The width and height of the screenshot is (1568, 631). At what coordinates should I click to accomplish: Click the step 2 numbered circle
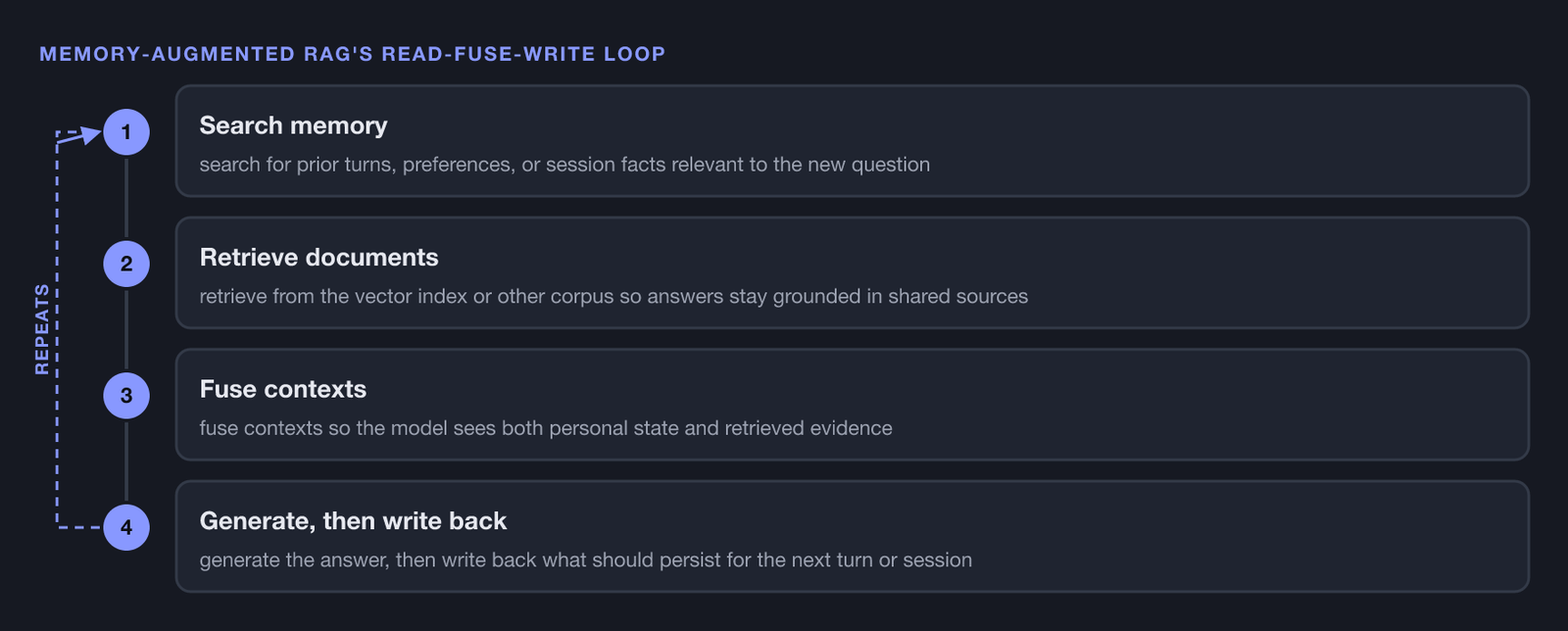point(126,264)
